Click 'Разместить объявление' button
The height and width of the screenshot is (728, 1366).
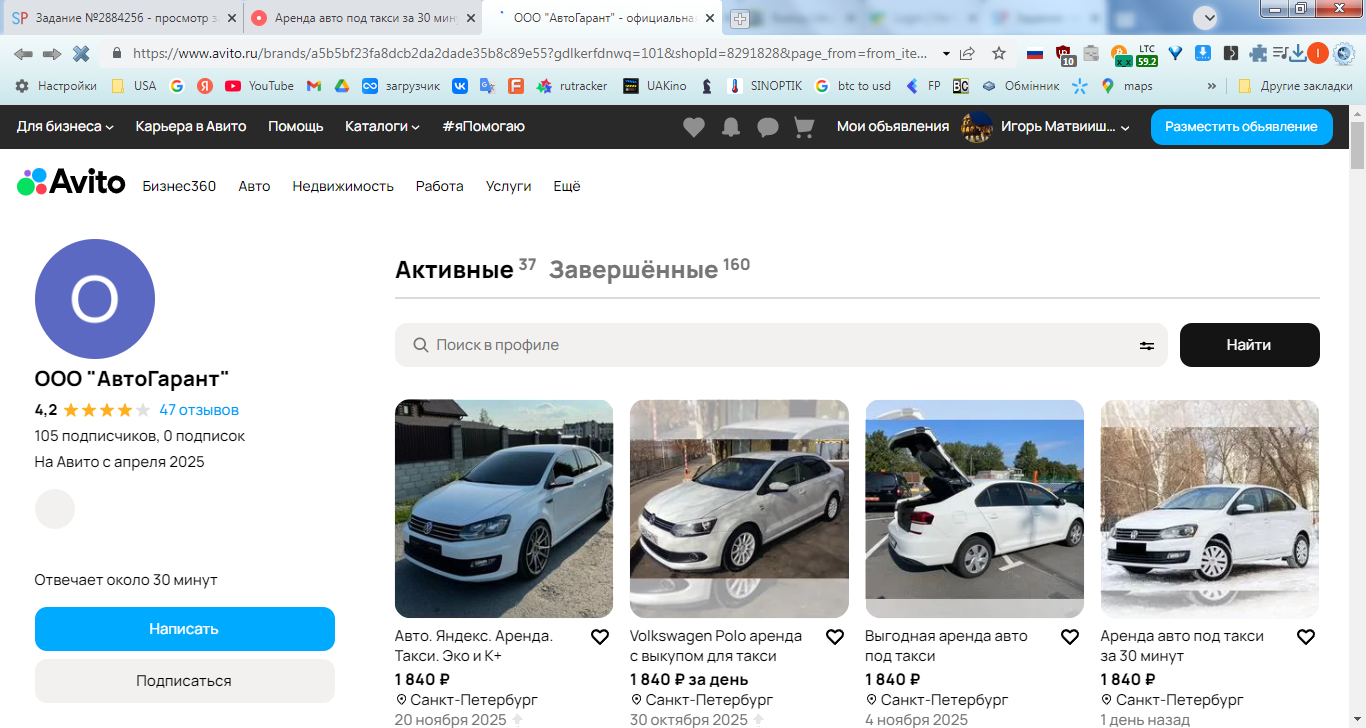[x=1242, y=127]
